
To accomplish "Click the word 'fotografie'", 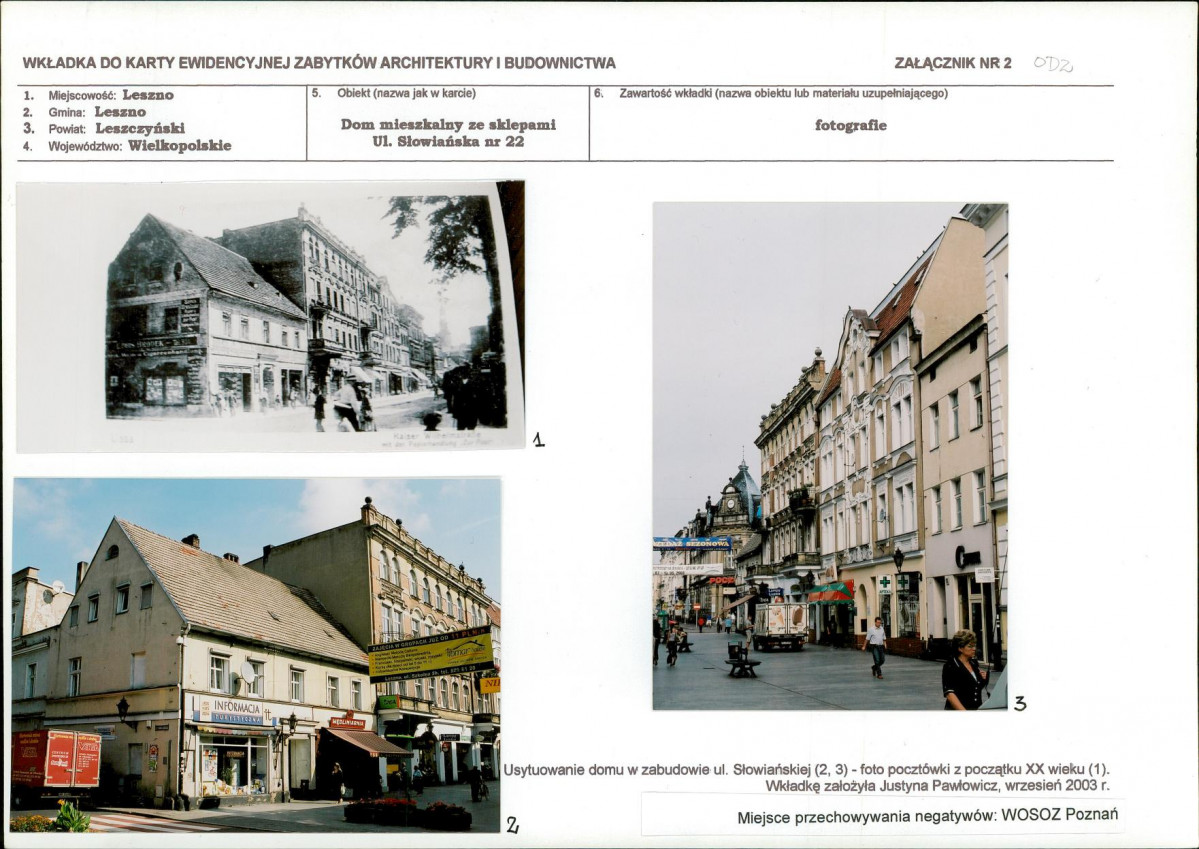I will point(851,125).
